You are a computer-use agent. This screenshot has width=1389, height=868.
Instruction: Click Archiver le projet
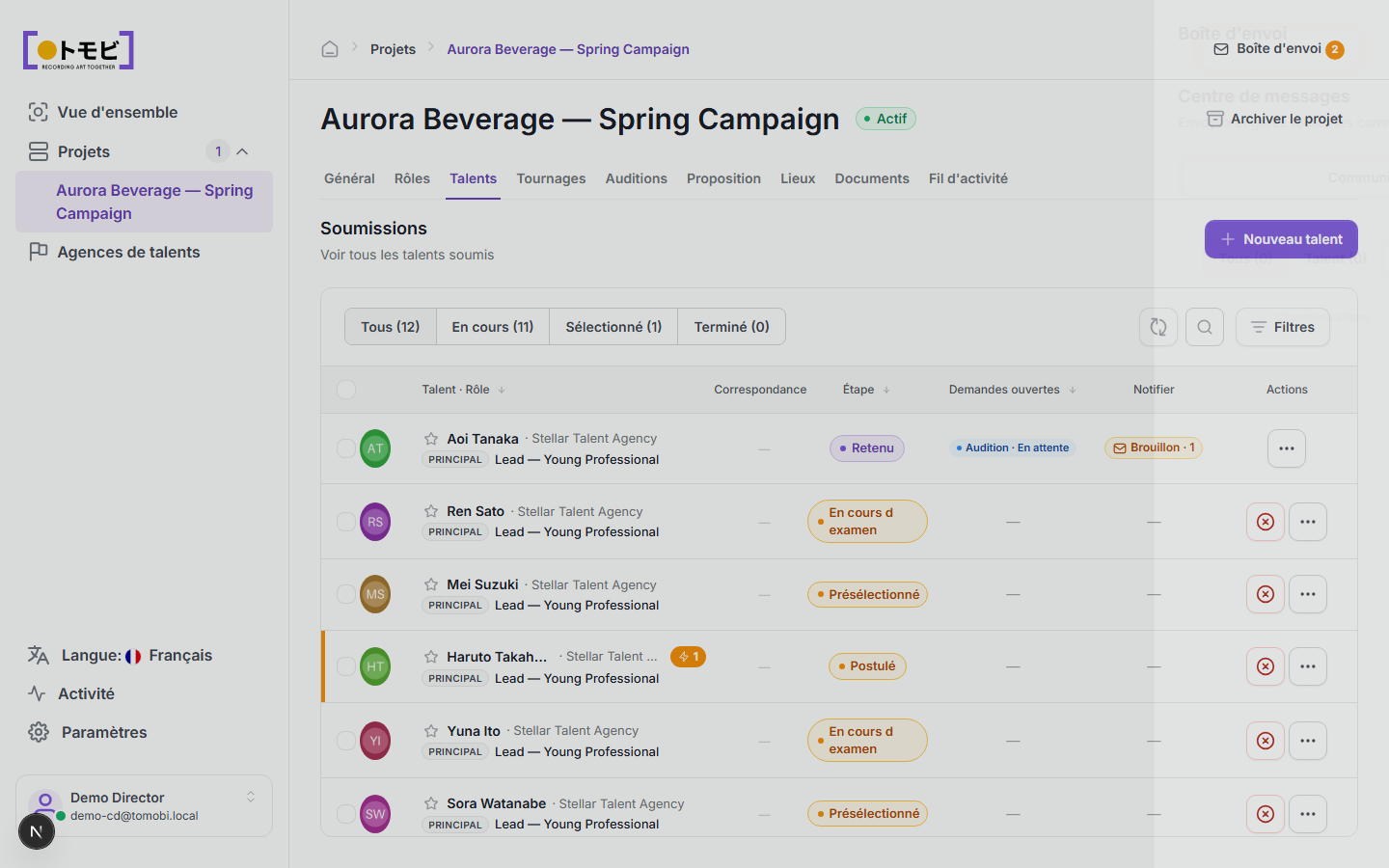1275,119
